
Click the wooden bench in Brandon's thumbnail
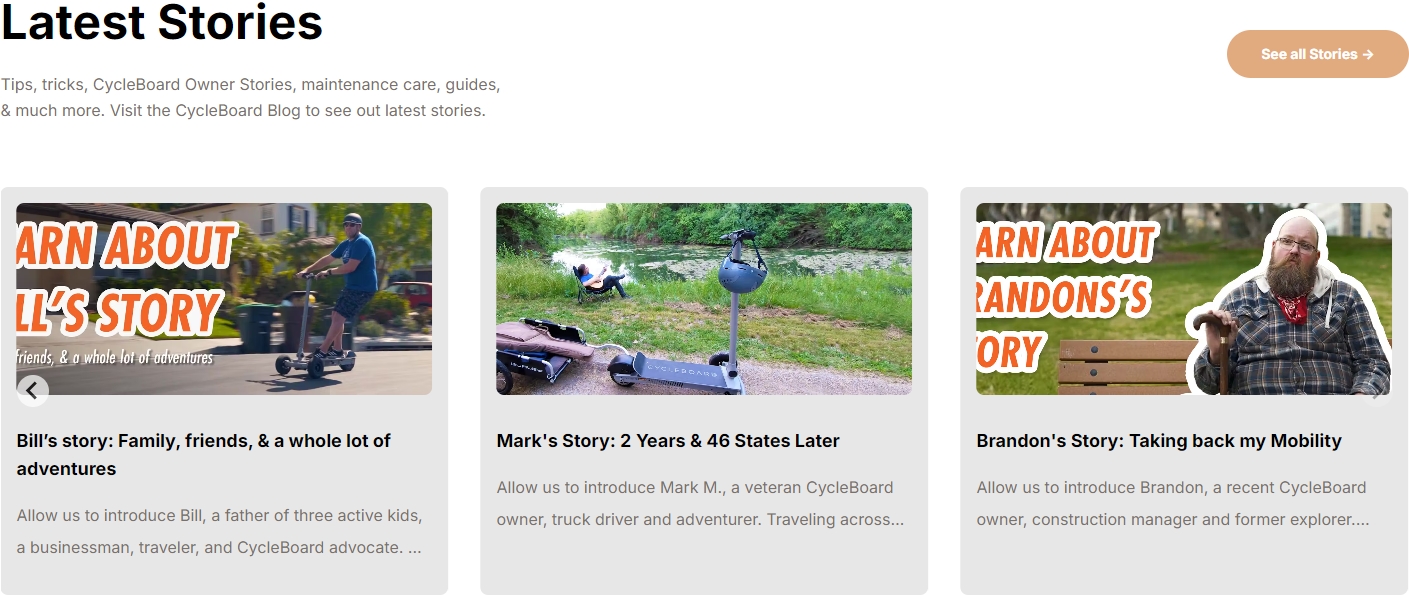point(1126,366)
